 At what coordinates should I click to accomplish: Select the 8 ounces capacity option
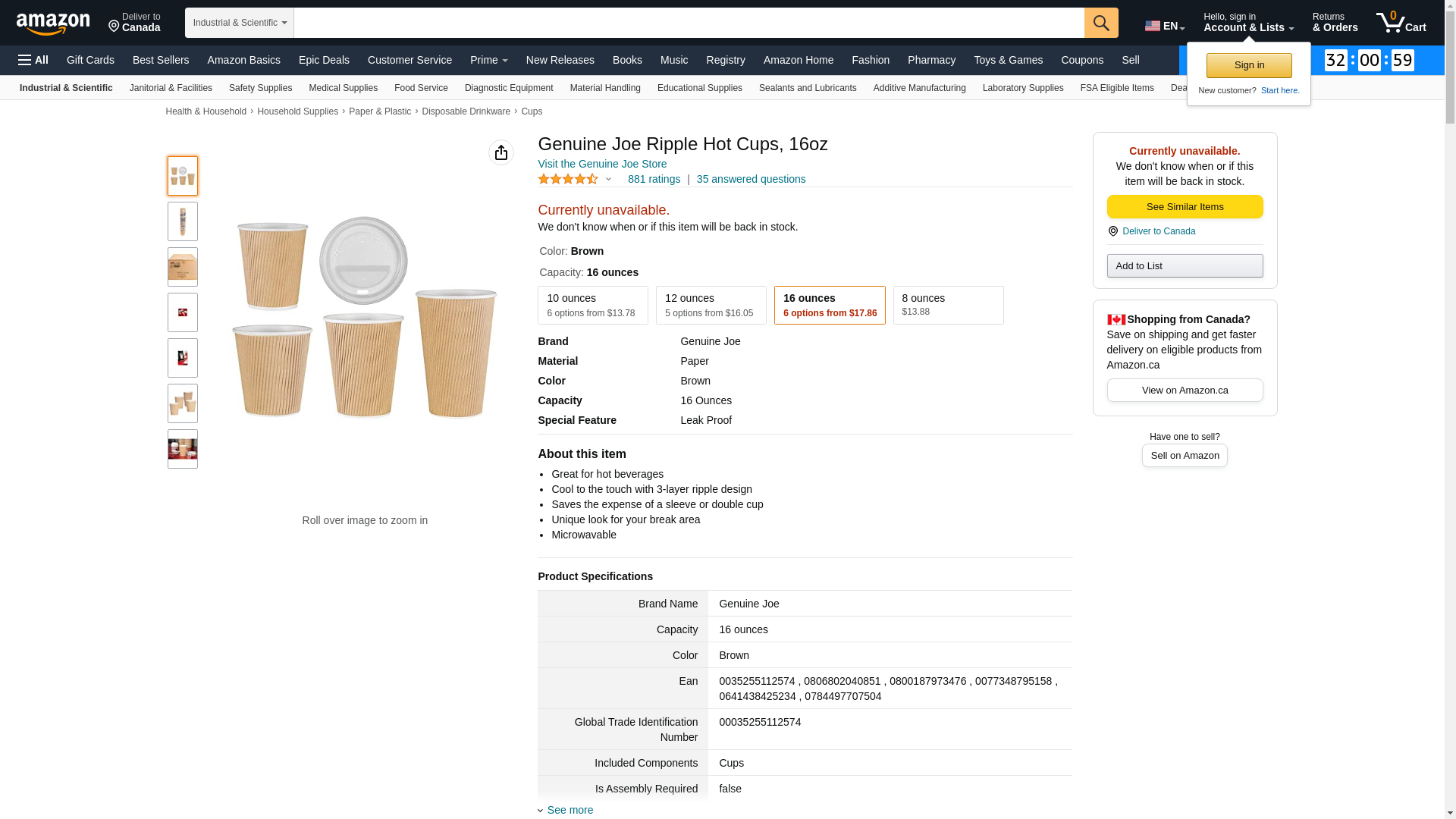pos(948,305)
